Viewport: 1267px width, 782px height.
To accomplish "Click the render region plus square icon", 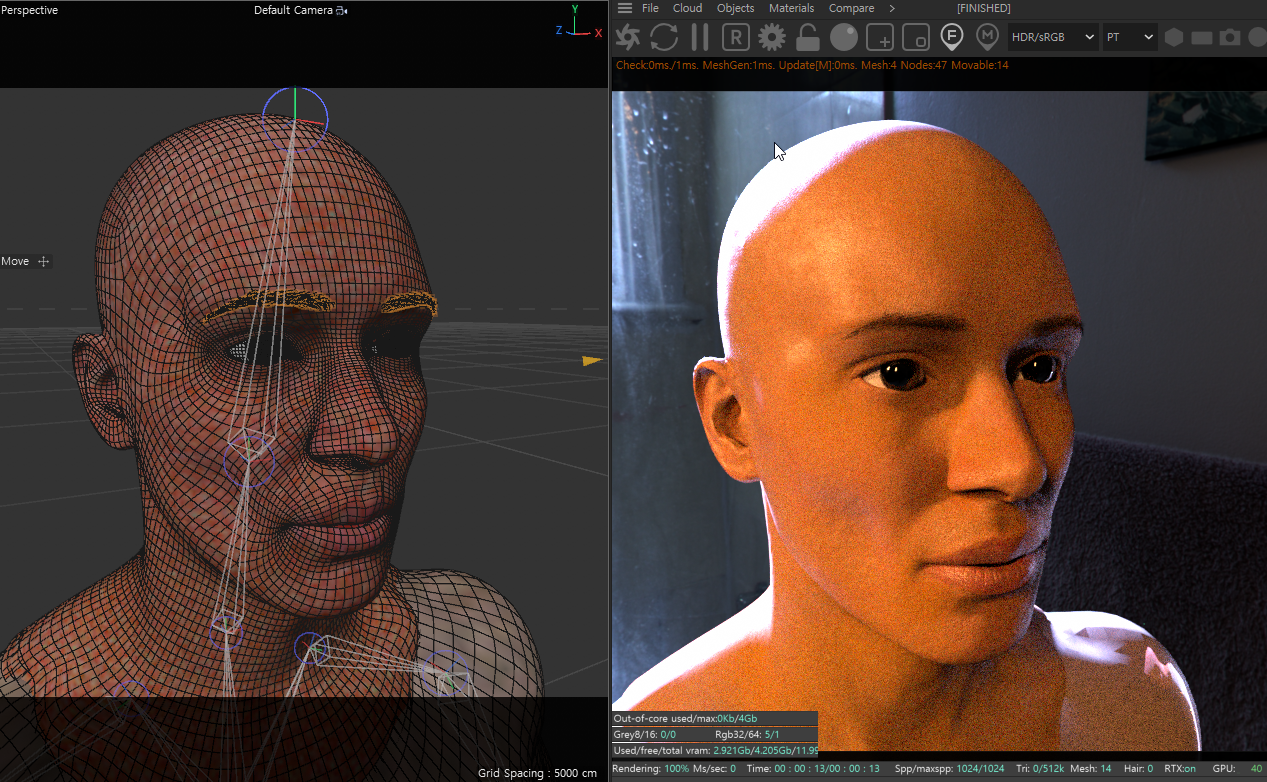I will (880, 38).
